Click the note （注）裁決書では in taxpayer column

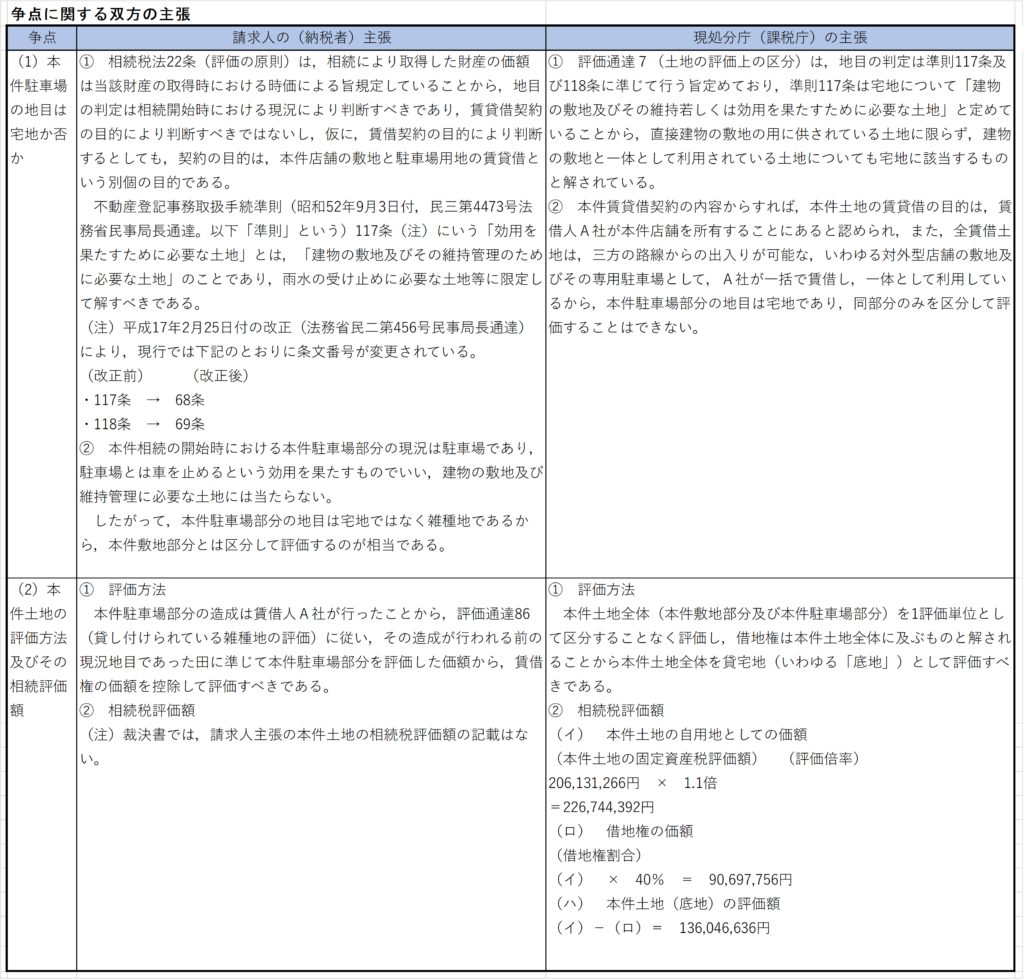pos(310,734)
